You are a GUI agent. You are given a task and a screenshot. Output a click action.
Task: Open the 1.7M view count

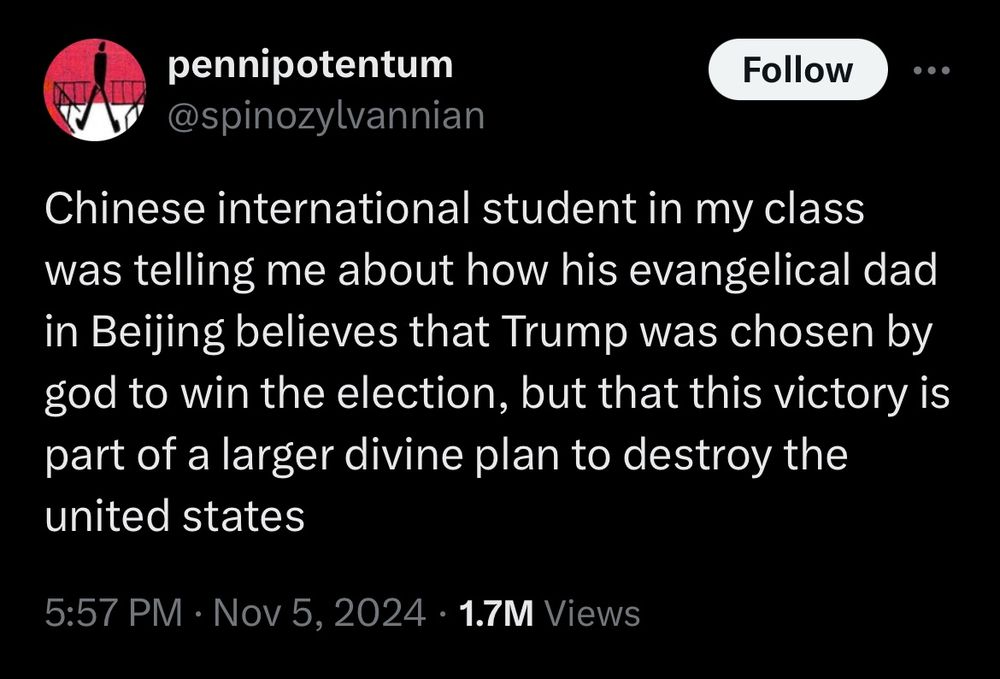pyautogui.click(x=496, y=613)
